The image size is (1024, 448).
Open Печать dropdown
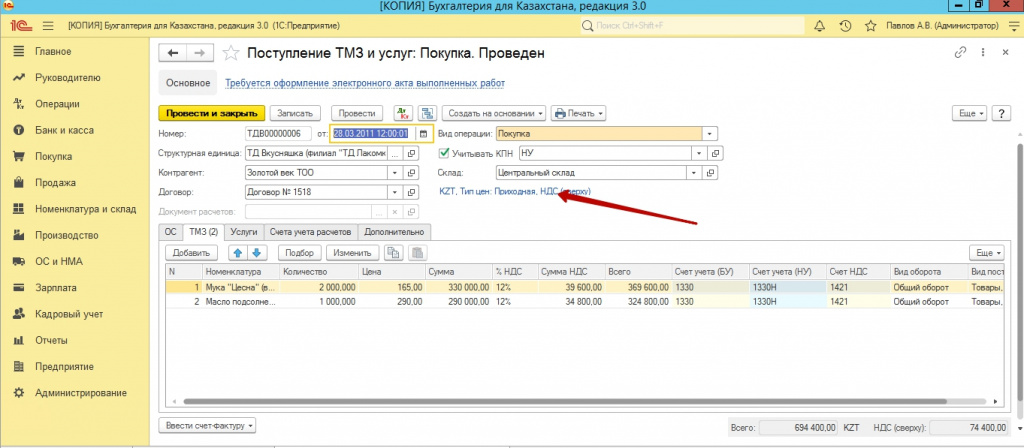(579, 113)
